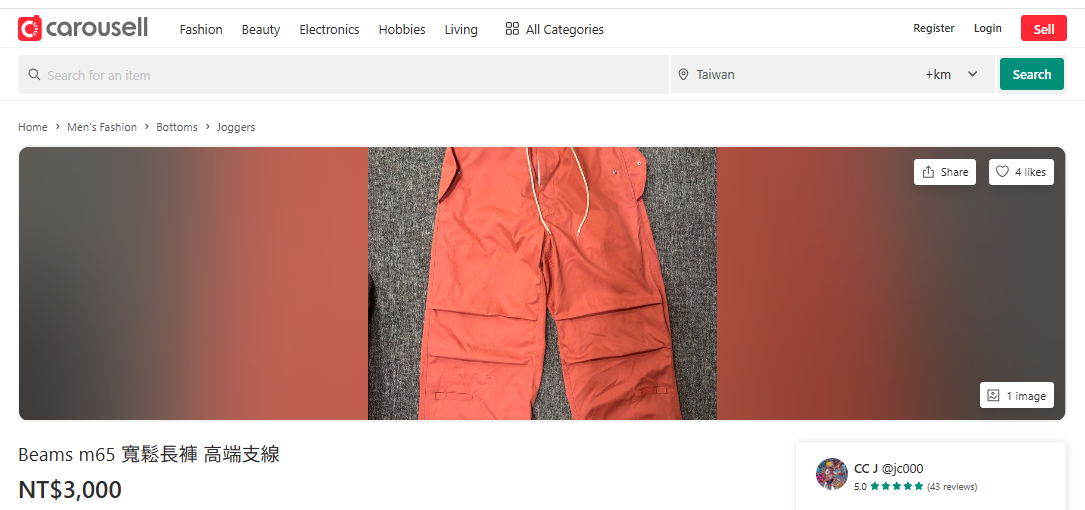Open the All Categories grid menu
Screen dimensions: 1085x510
pos(554,29)
